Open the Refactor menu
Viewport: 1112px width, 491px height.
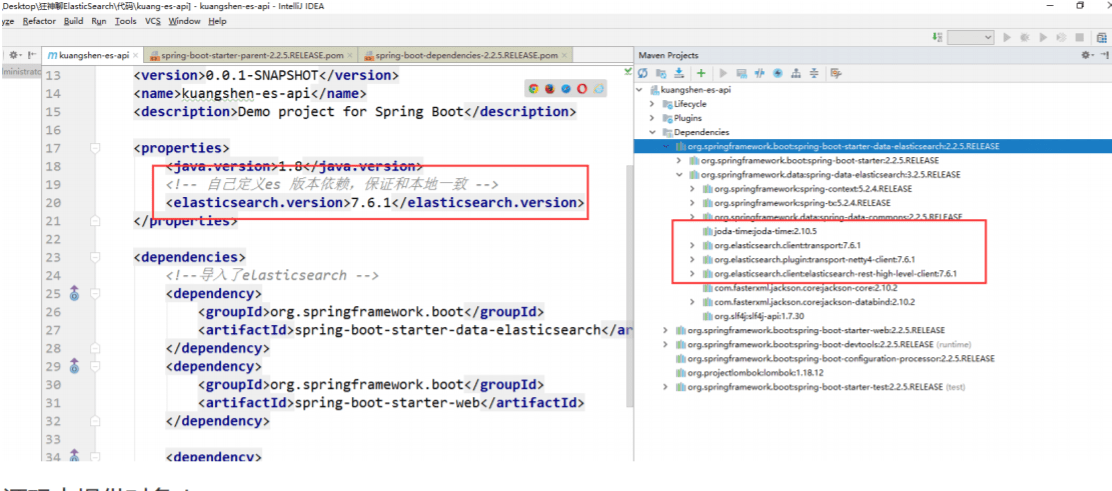39,21
